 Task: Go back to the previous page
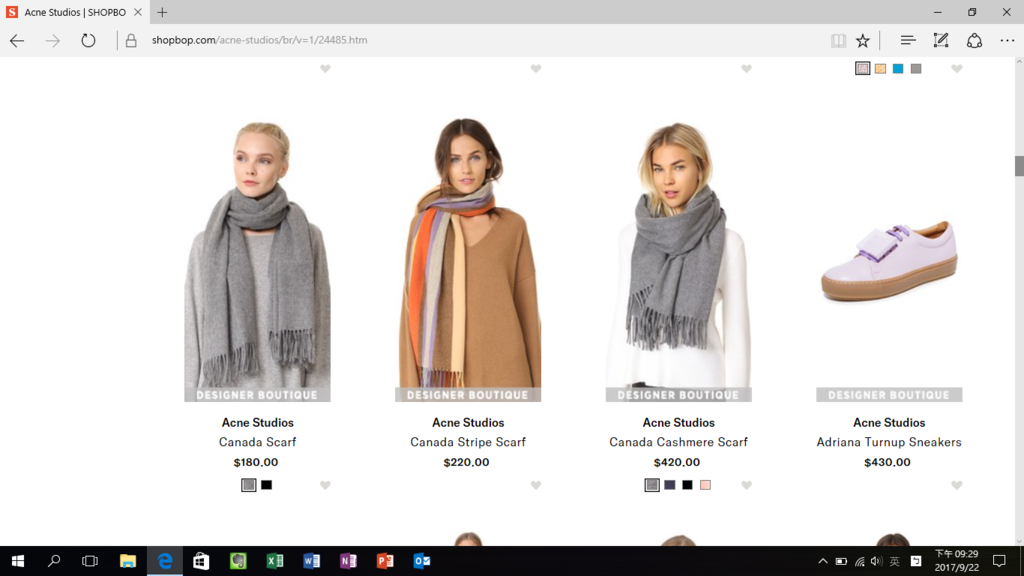point(17,40)
